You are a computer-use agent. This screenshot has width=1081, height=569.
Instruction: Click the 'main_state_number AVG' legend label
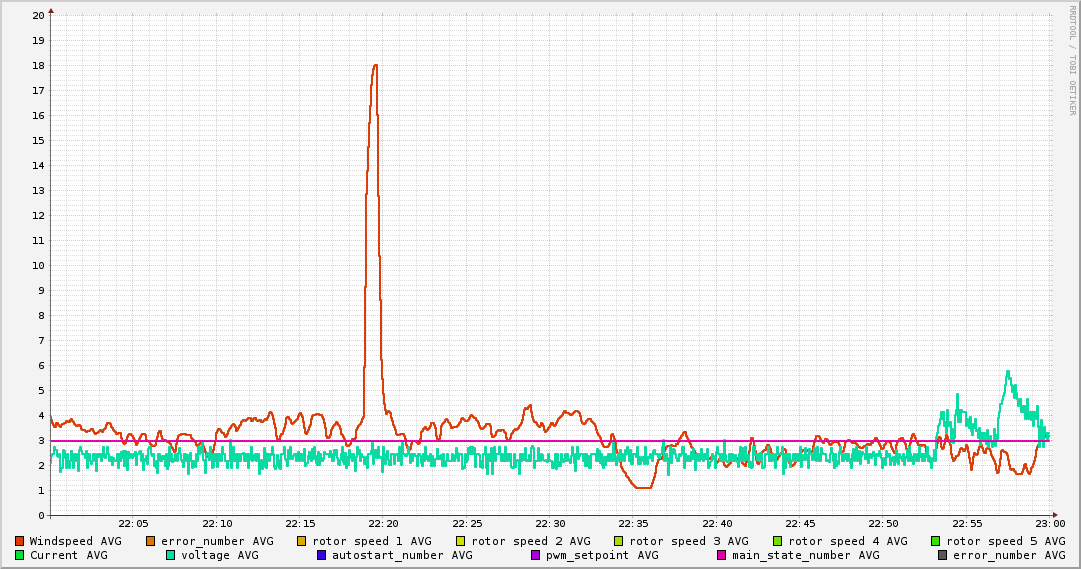tap(806, 555)
